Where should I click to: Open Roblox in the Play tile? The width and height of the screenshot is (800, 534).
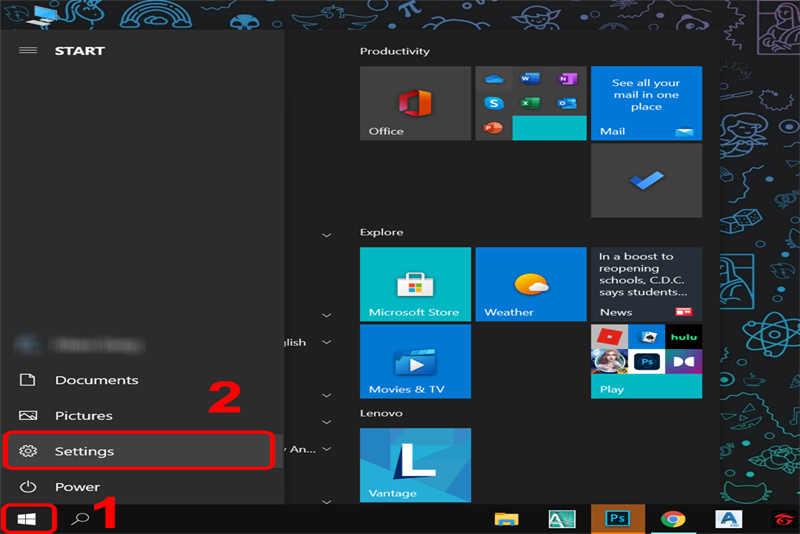coord(609,337)
